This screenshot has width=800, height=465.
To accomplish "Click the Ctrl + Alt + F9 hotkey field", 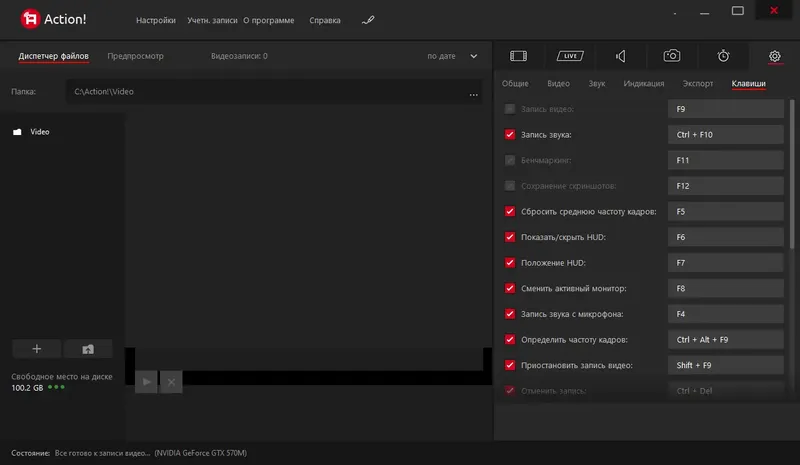I will coord(725,340).
